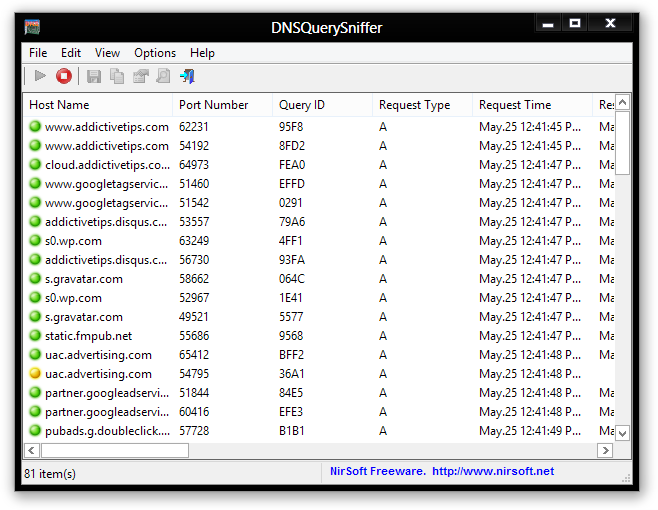Open the Options menu
This screenshot has width=658, height=510.
point(155,53)
